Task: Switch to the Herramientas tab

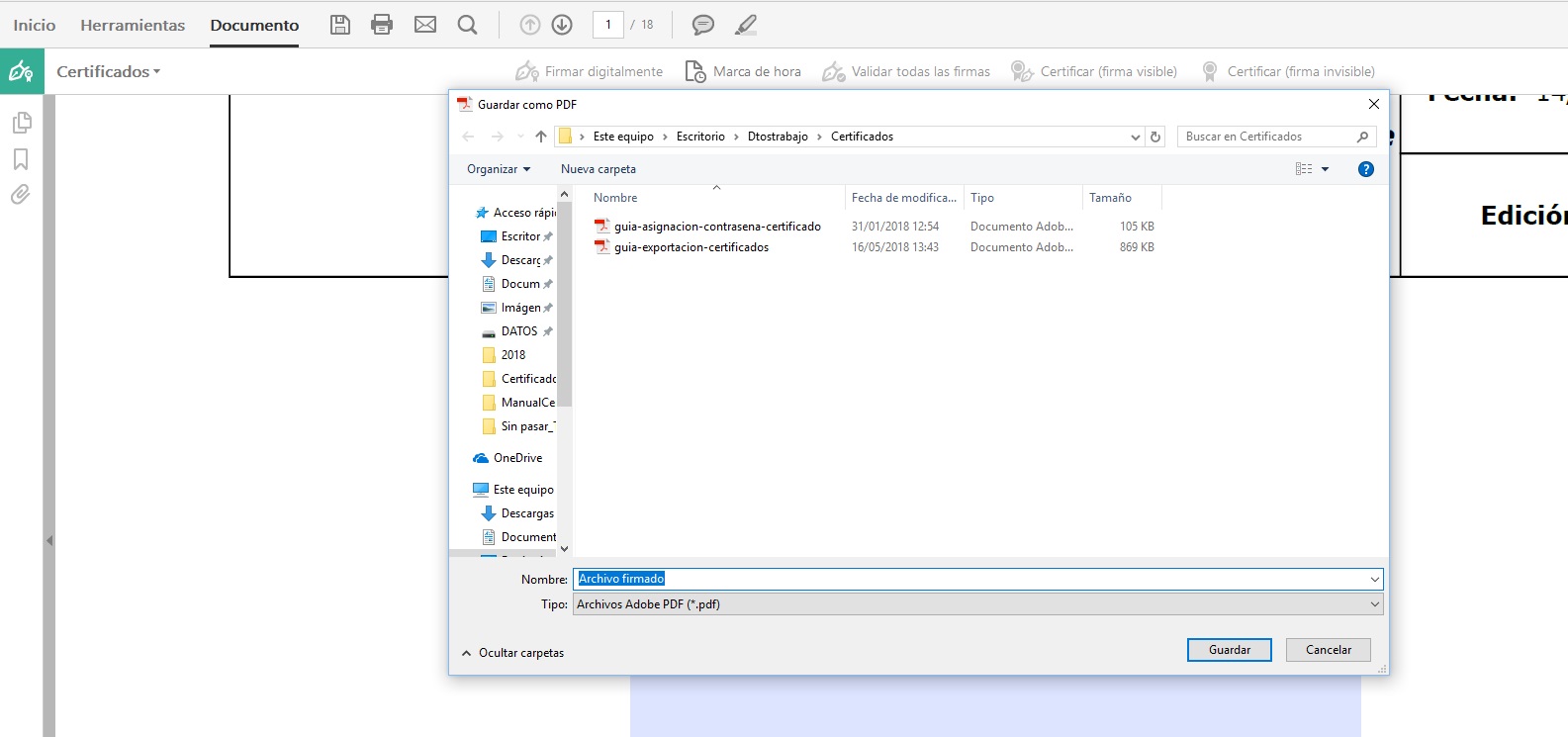Action: (x=133, y=25)
